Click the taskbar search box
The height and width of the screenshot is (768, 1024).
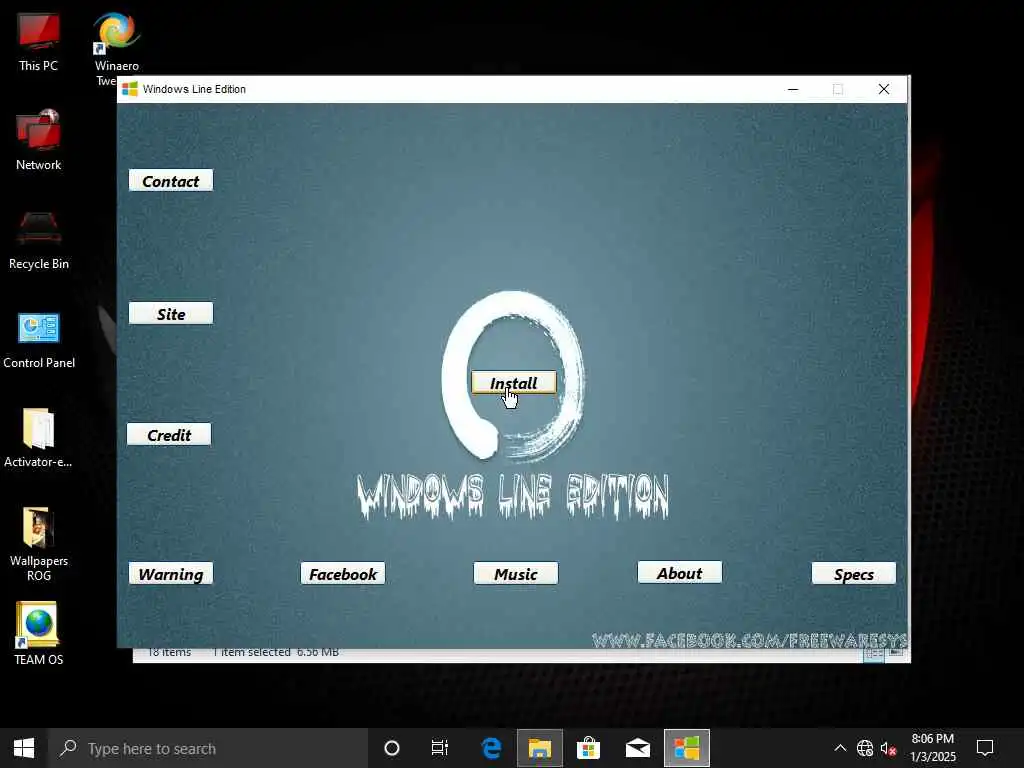[208, 748]
